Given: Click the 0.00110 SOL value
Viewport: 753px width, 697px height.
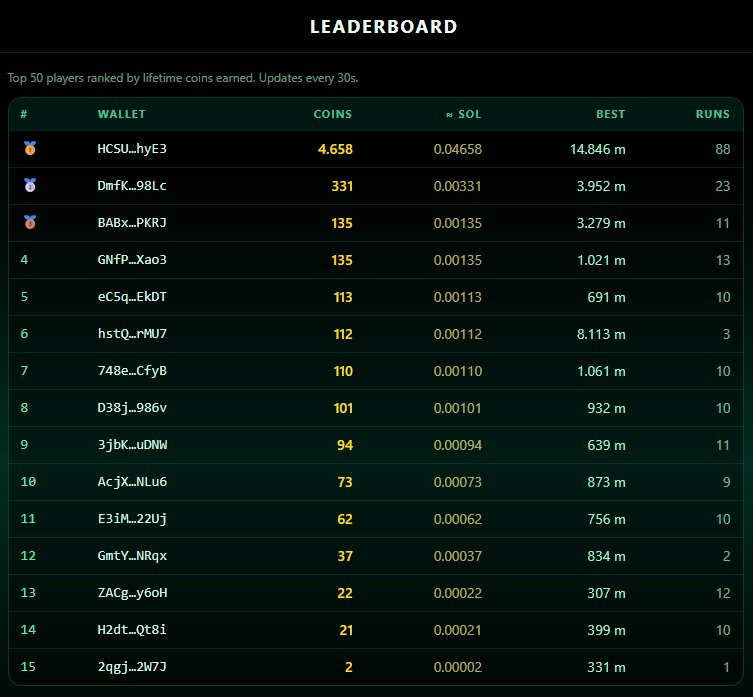Looking at the screenshot, I should tap(458, 371).
